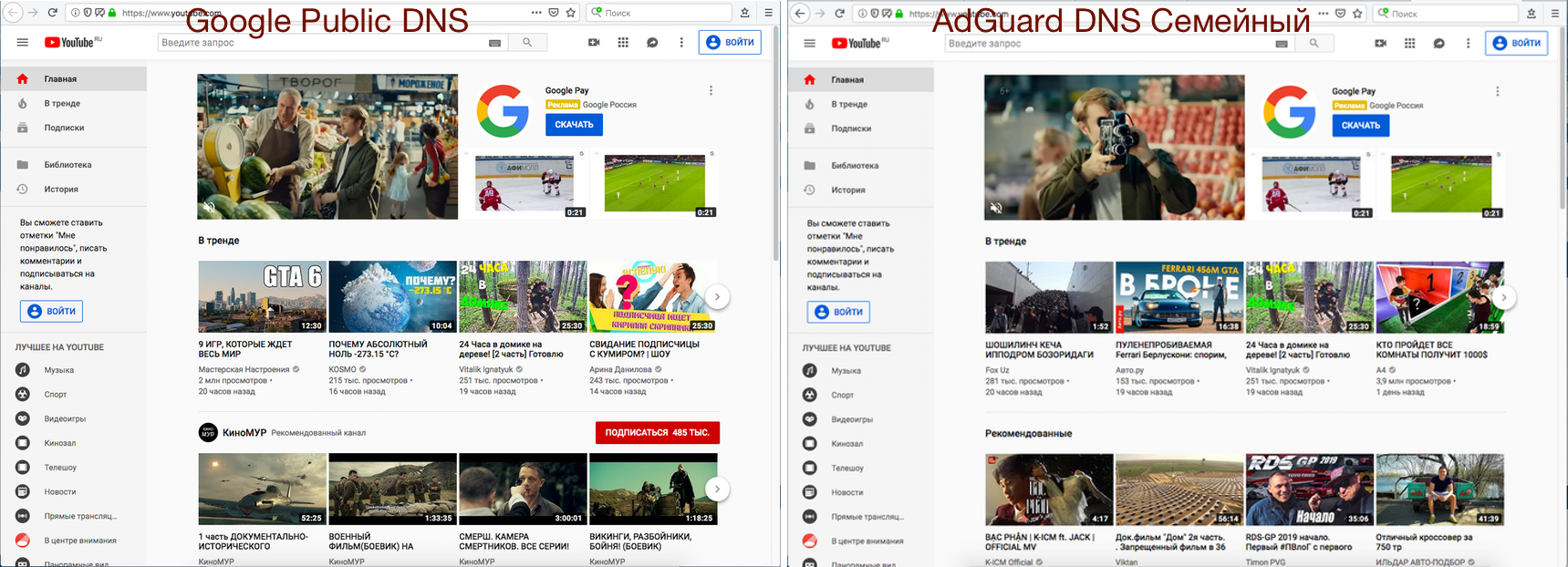The image size is (1568, 567).
Task: Click search magnifier button in left YouTube window
Action: point(527,42)
